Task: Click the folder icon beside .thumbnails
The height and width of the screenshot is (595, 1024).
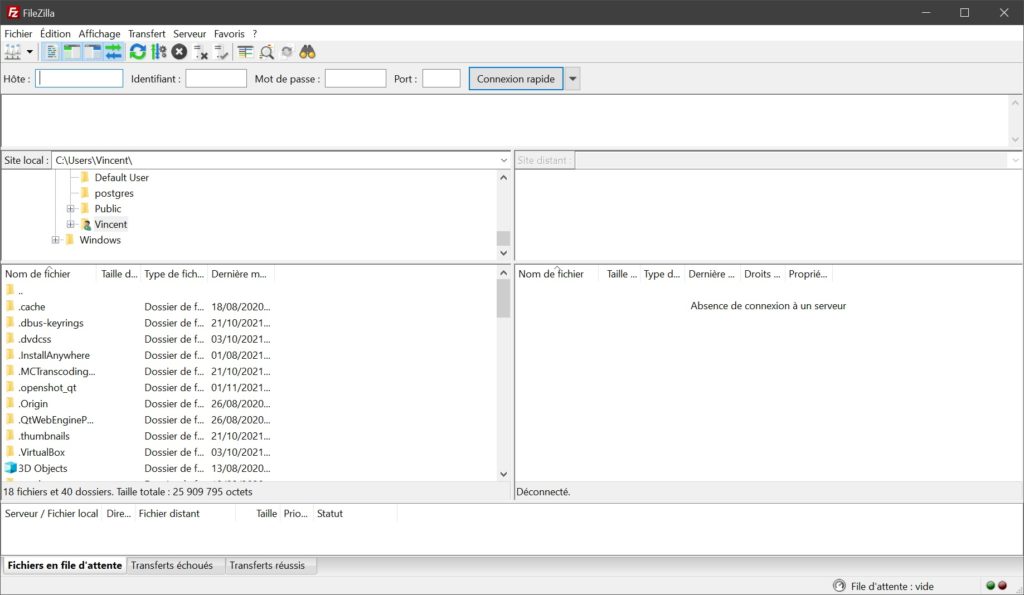Action: coord(10,436)
